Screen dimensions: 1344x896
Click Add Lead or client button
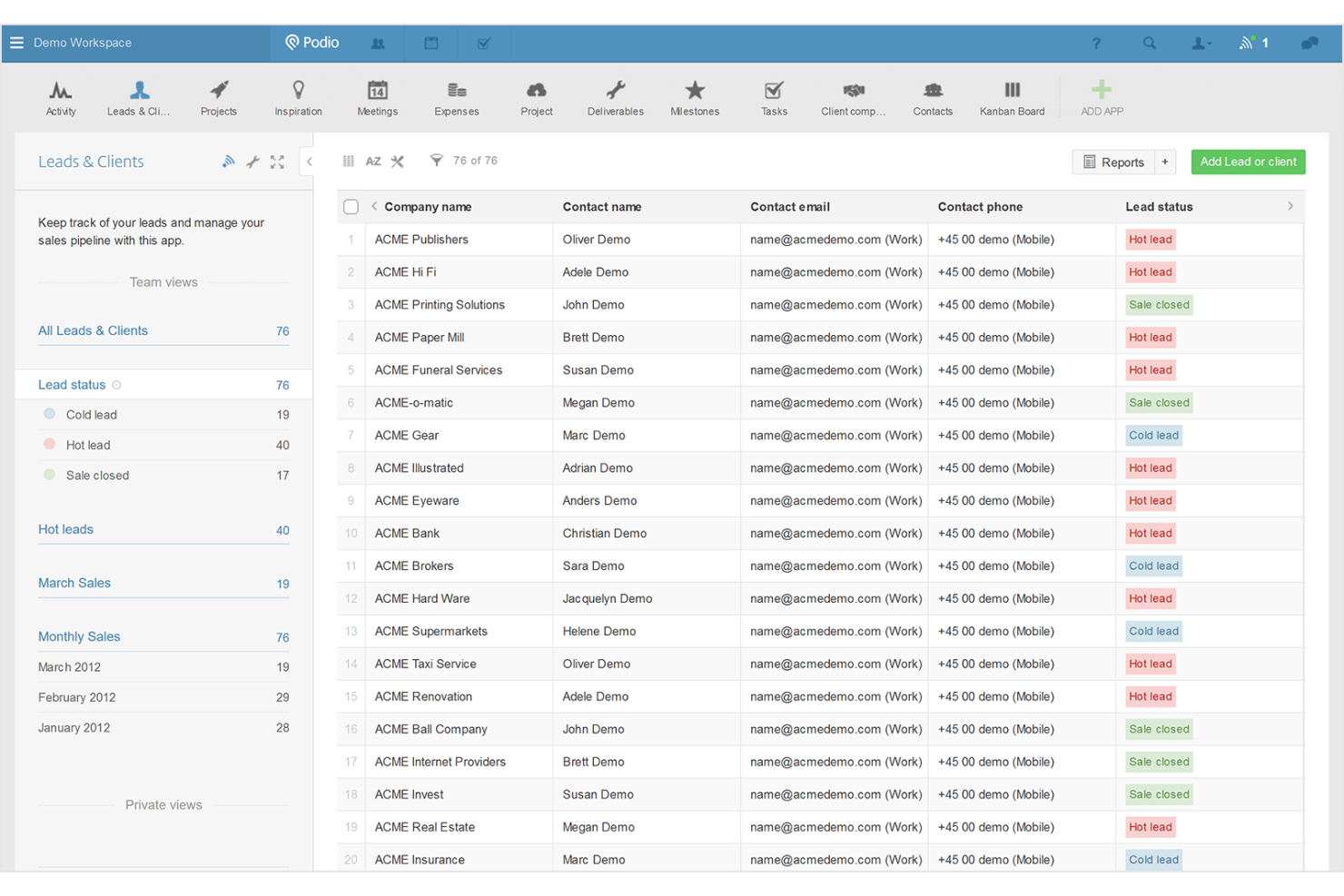[x=1248, y=162]
